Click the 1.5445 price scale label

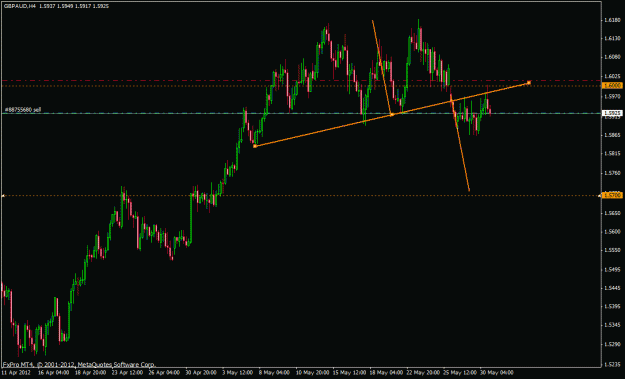[x=612, y=288]
